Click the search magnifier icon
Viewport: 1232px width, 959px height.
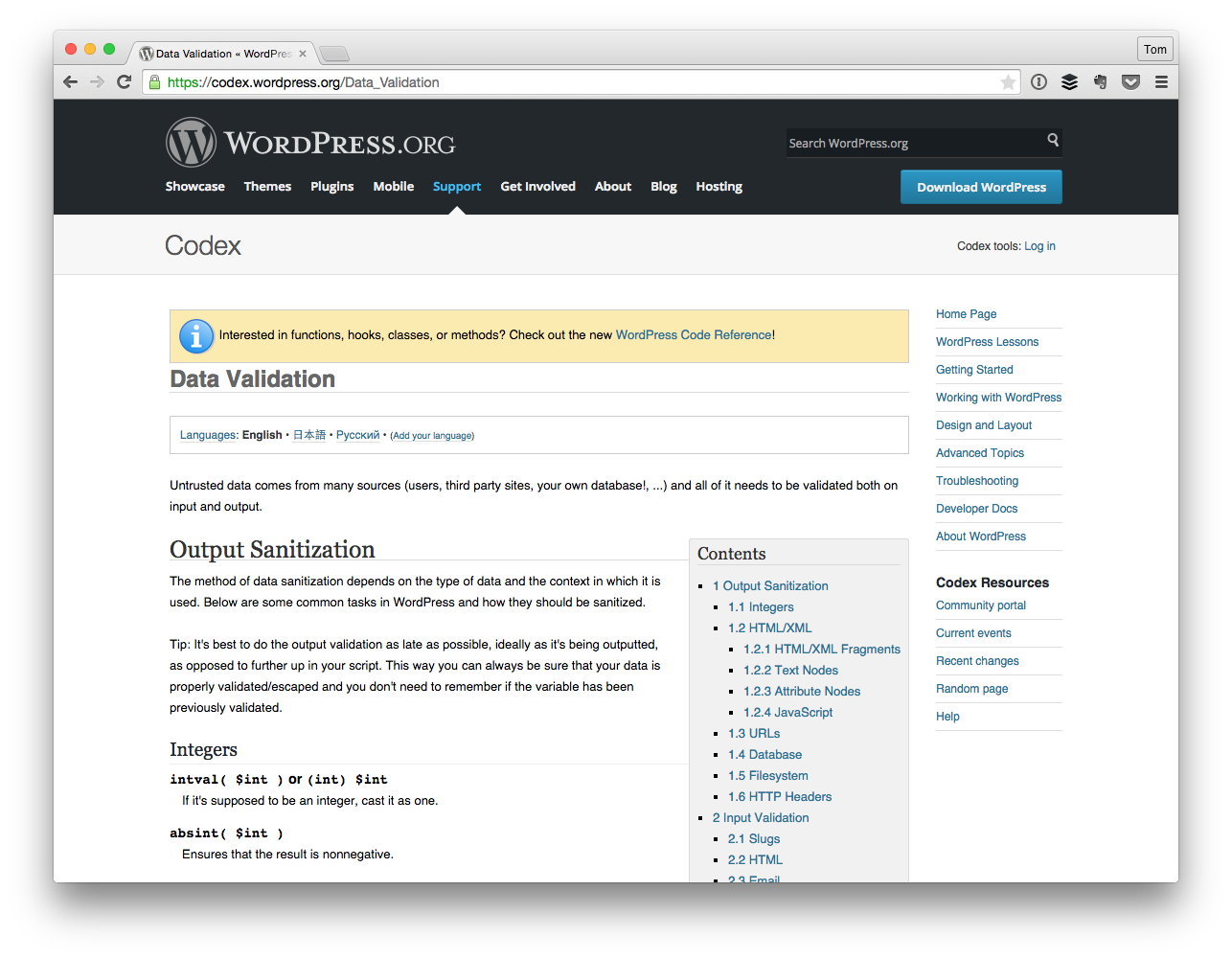[1053, 140]
